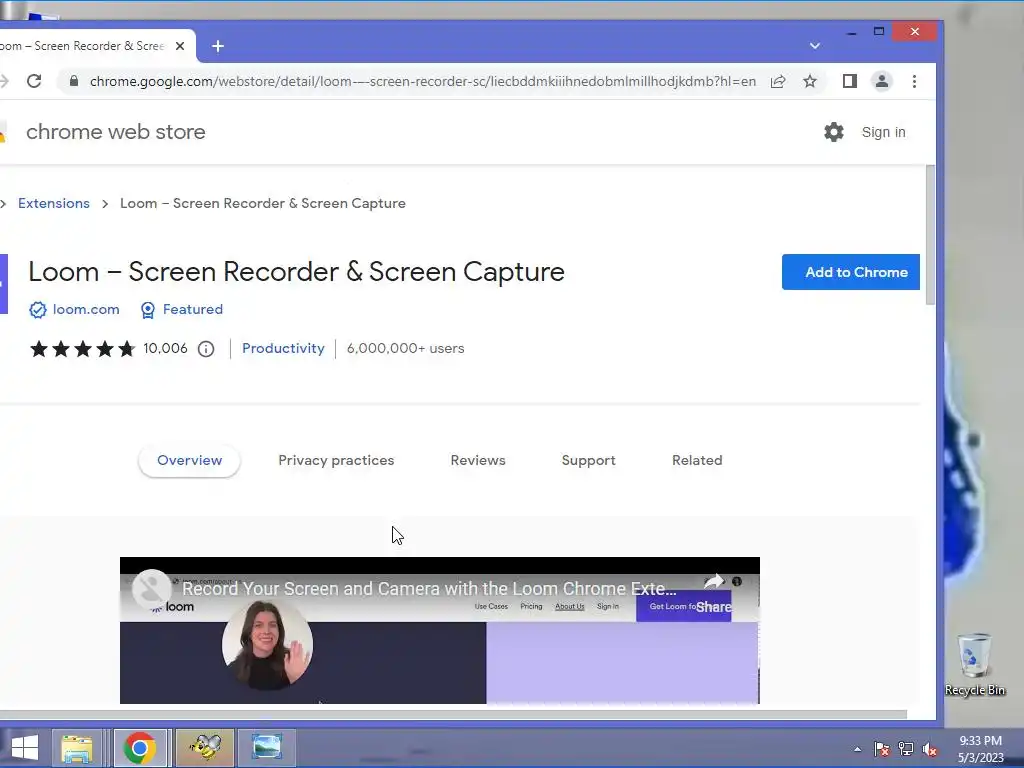
Task: Show hidden tray icons arrow
Action: (x=857, y=749)
